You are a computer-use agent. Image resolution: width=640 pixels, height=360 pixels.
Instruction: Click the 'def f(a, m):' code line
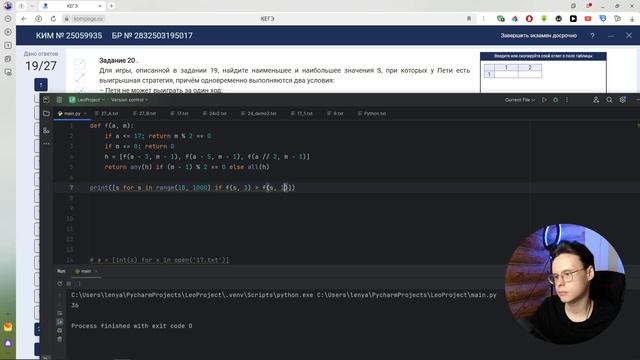(x=111, y=126)
